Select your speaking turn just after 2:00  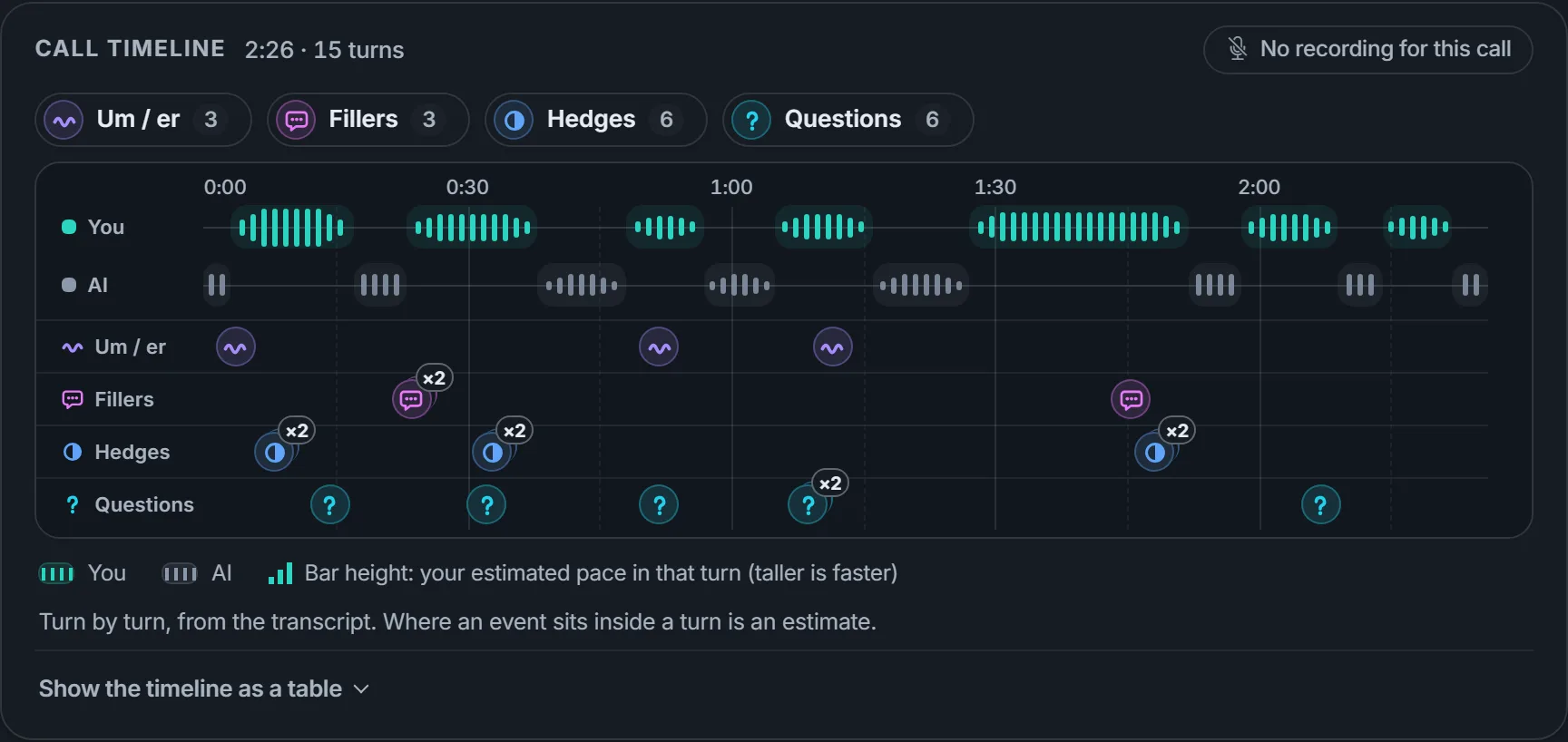pos(1289,228)
